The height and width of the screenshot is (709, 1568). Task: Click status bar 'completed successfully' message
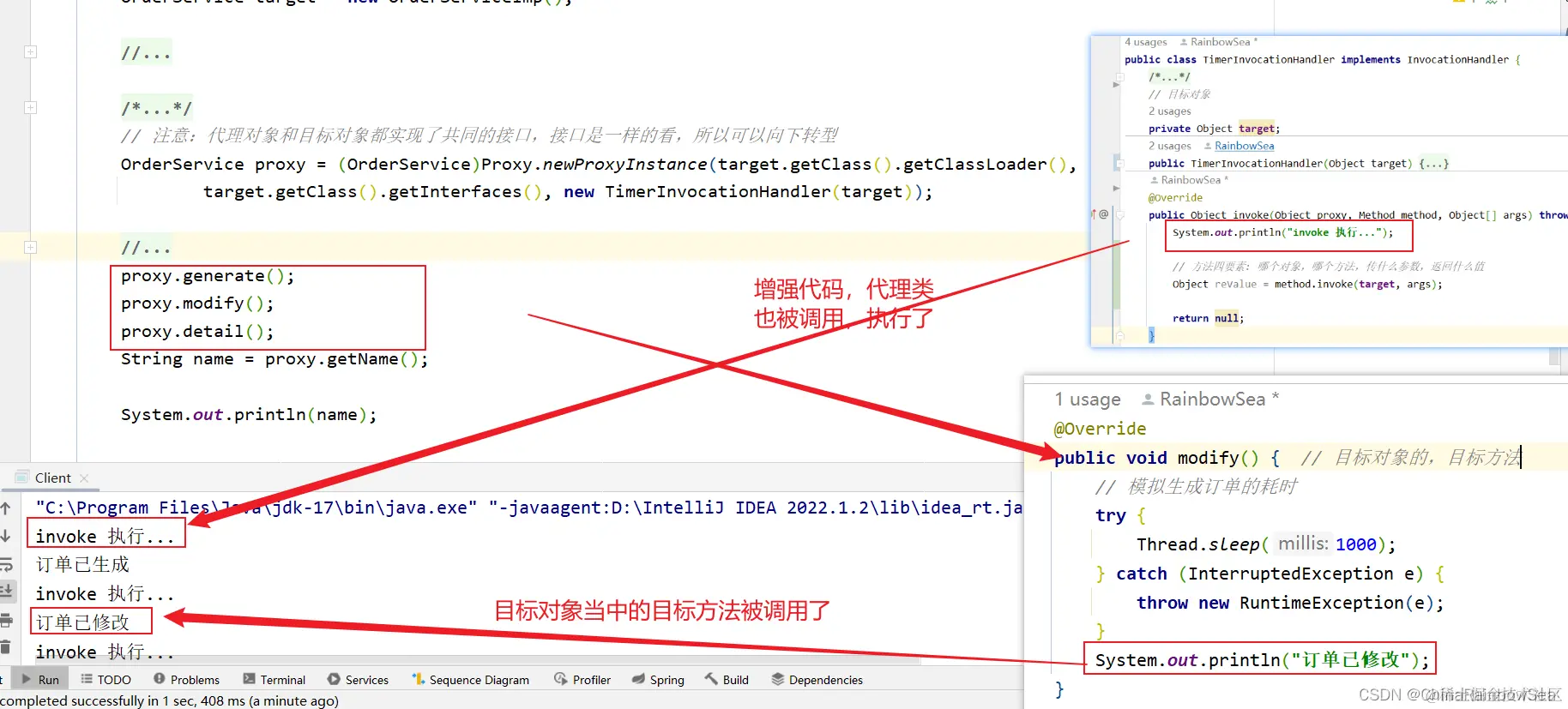[170, 700]
